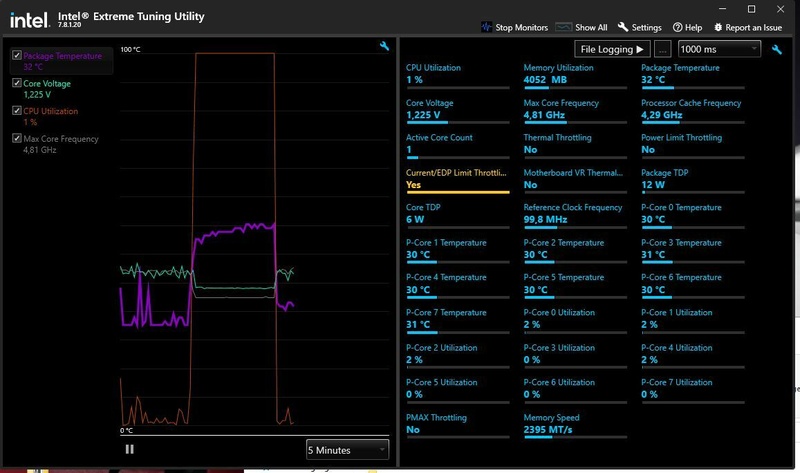Viewport: 800px width, 473px height.
Task: Click the Report an Issue bug icon
Action: click(718, 28)
